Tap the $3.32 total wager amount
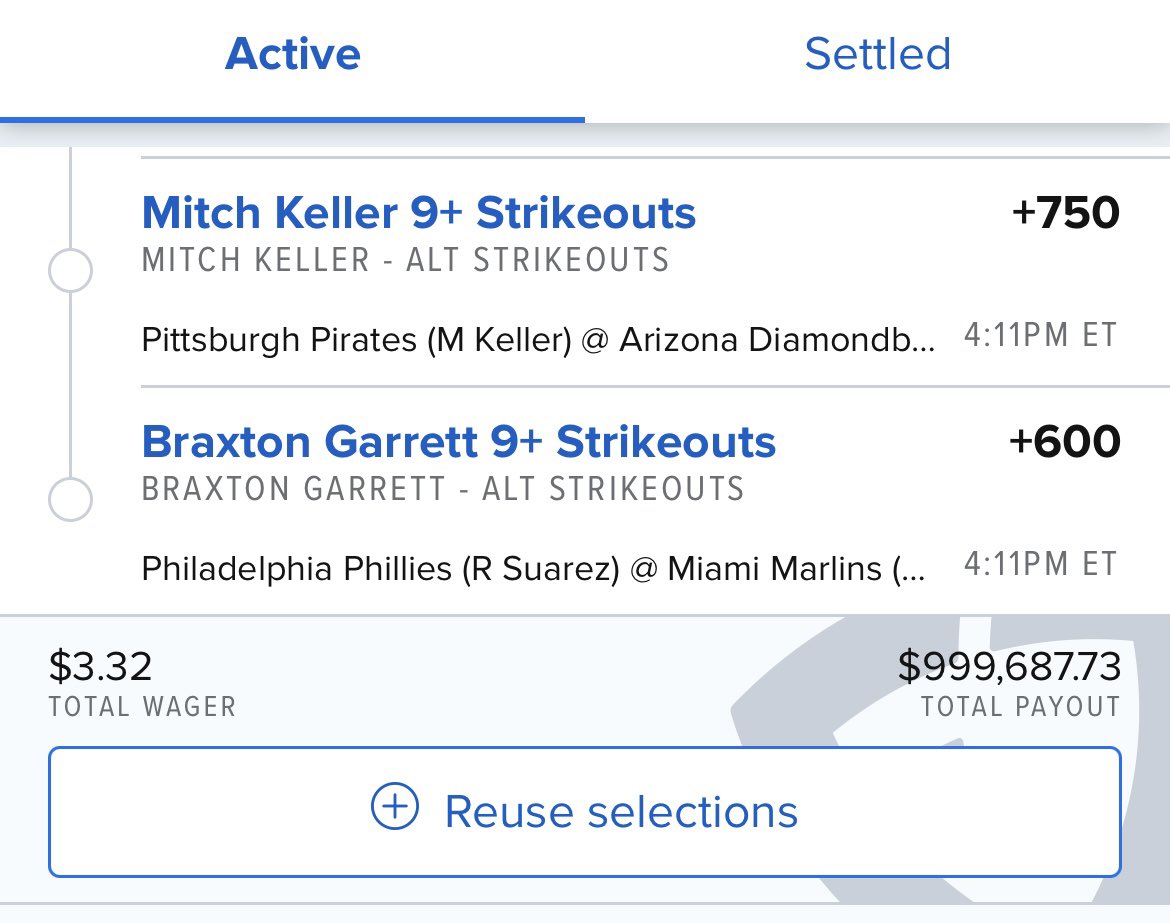The width and height of the screenshot is (1170, 923). coord(100,666)
